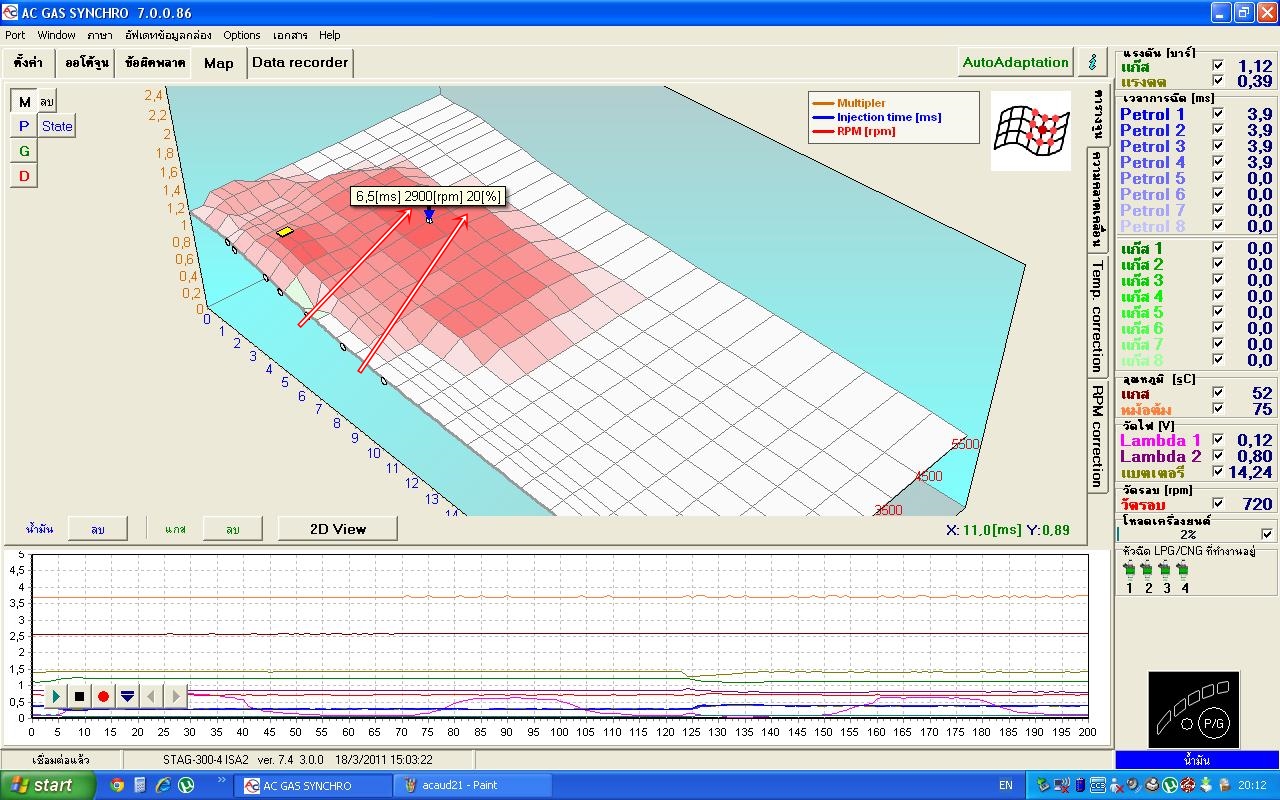Click the small ลบ button beside M
This screenshot has height=800, width=1280.
pos(47,102)
